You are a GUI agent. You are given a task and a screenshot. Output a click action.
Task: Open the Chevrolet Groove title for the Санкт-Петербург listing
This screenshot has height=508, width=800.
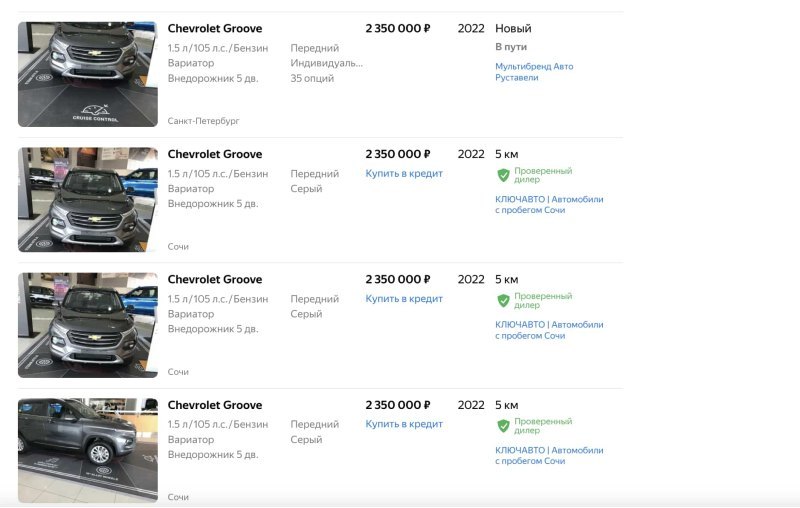click(x=215, y=29)
